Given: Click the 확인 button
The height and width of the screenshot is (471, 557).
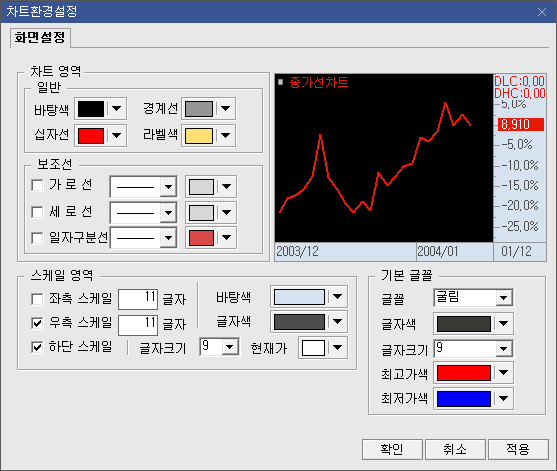Looking at the screenshot, I should pos(392,449).
